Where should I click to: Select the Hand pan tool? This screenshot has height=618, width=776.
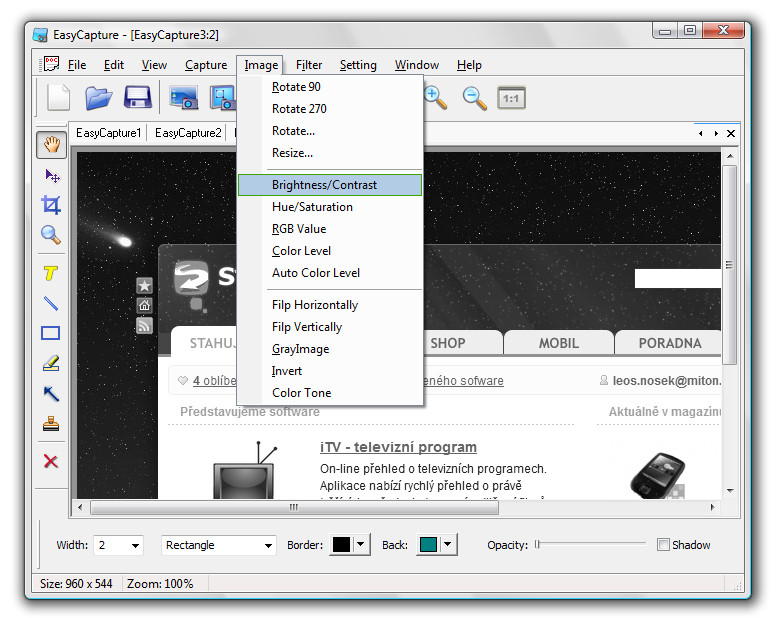[x=51, y=145]
